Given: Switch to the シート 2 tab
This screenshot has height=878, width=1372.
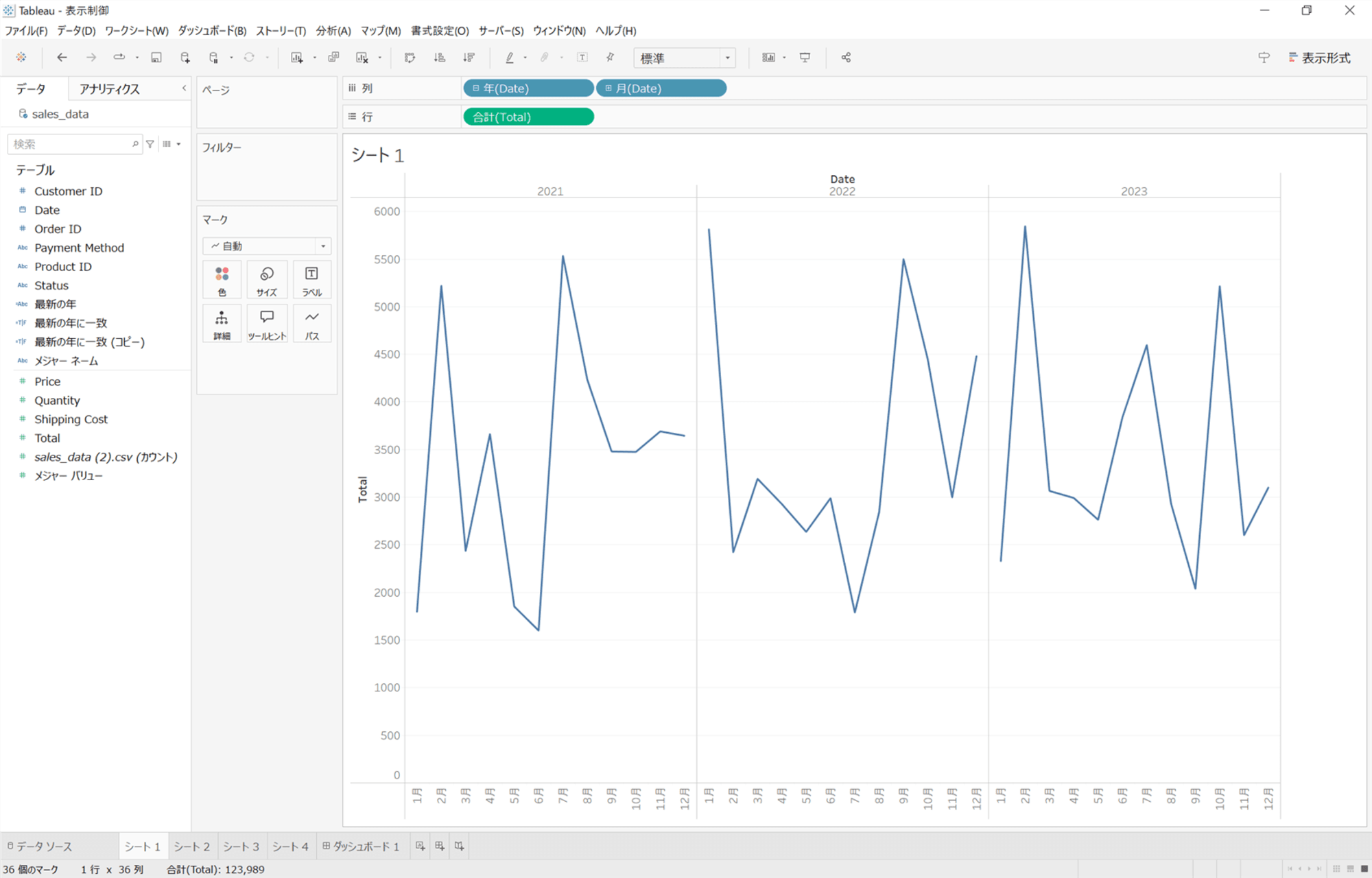Looking at the screenshot, I should (x=192, y=846).
